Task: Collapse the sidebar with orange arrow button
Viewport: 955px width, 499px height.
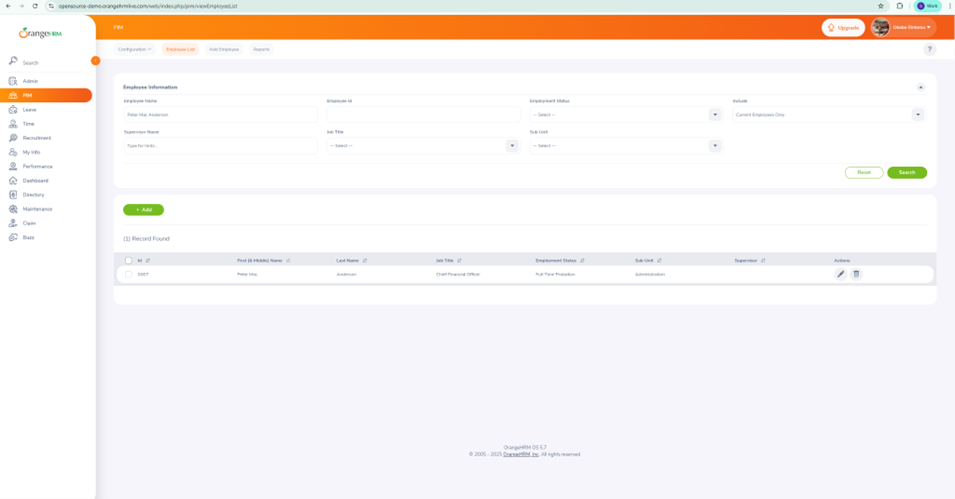Action: pos(96,61)
